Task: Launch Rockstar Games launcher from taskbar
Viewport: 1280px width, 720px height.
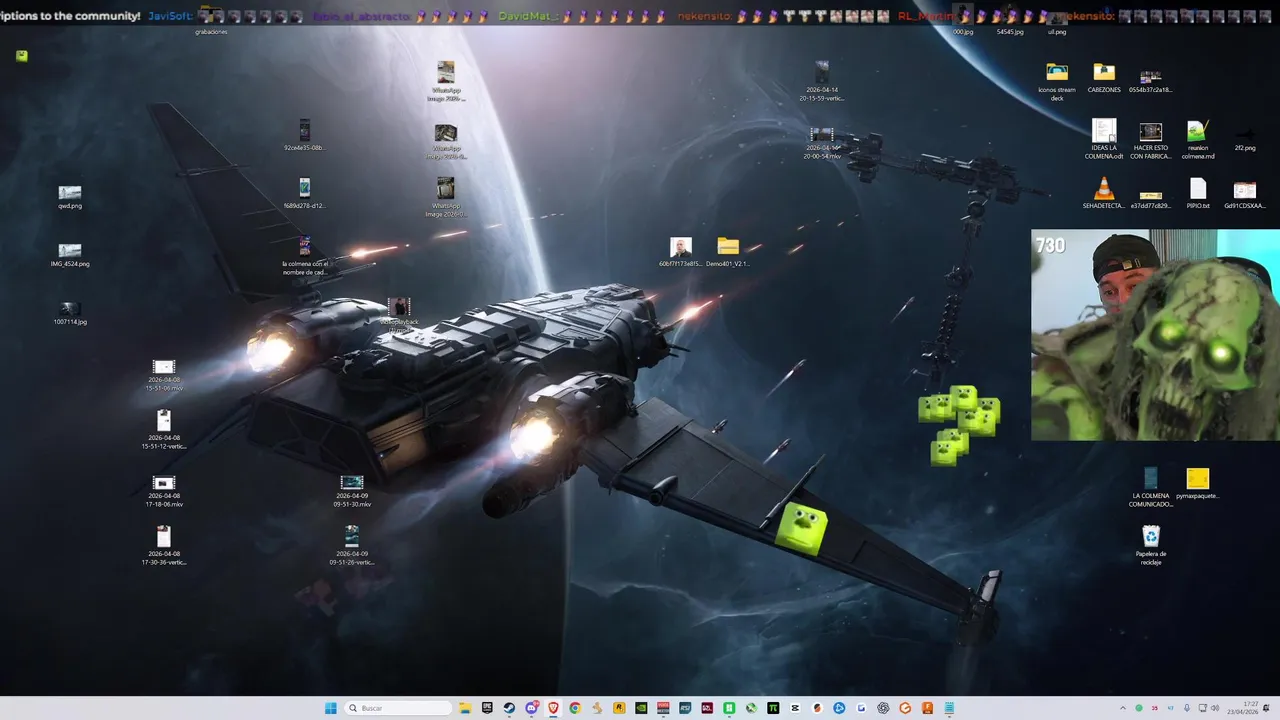Action: (619, 708)
